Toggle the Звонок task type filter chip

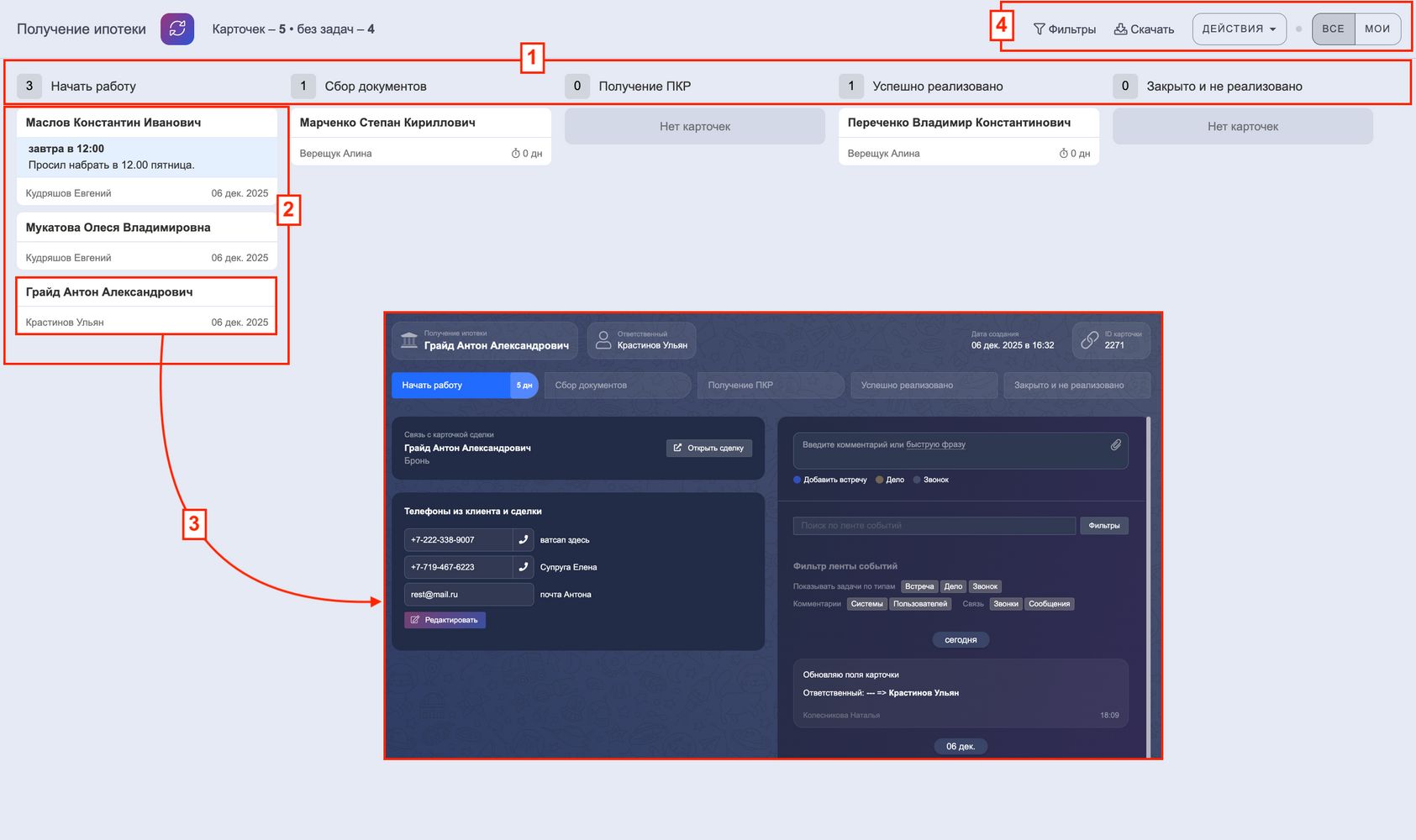coord(985,586)
